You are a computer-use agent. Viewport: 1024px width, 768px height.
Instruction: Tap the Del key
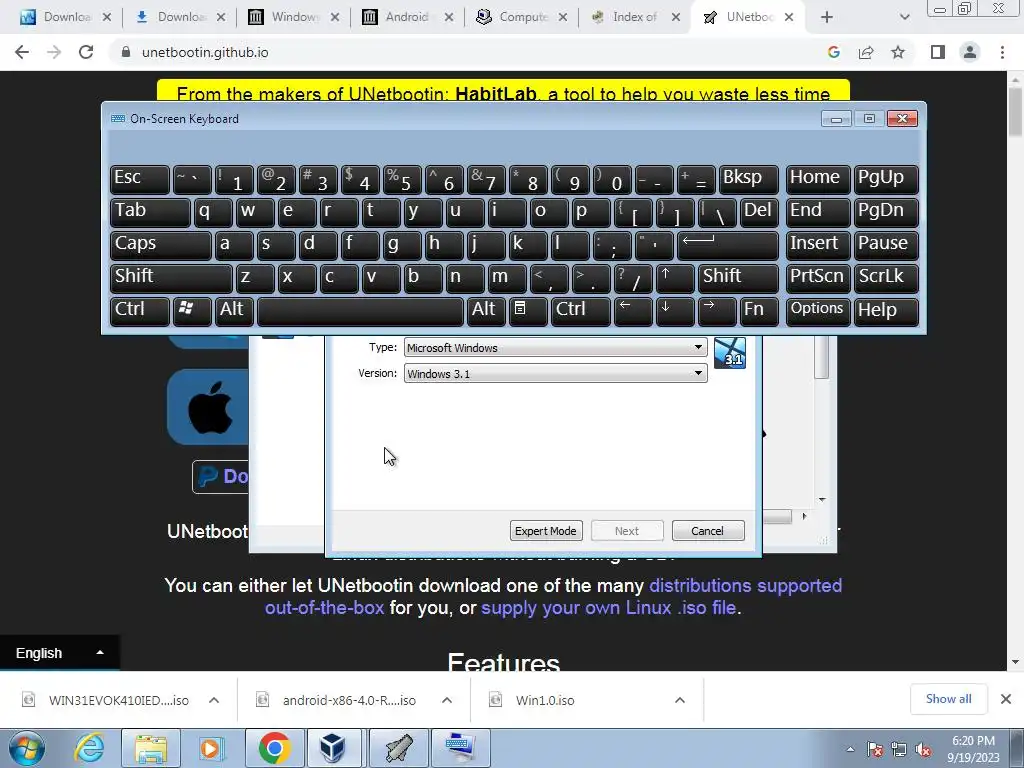(759, 212)
